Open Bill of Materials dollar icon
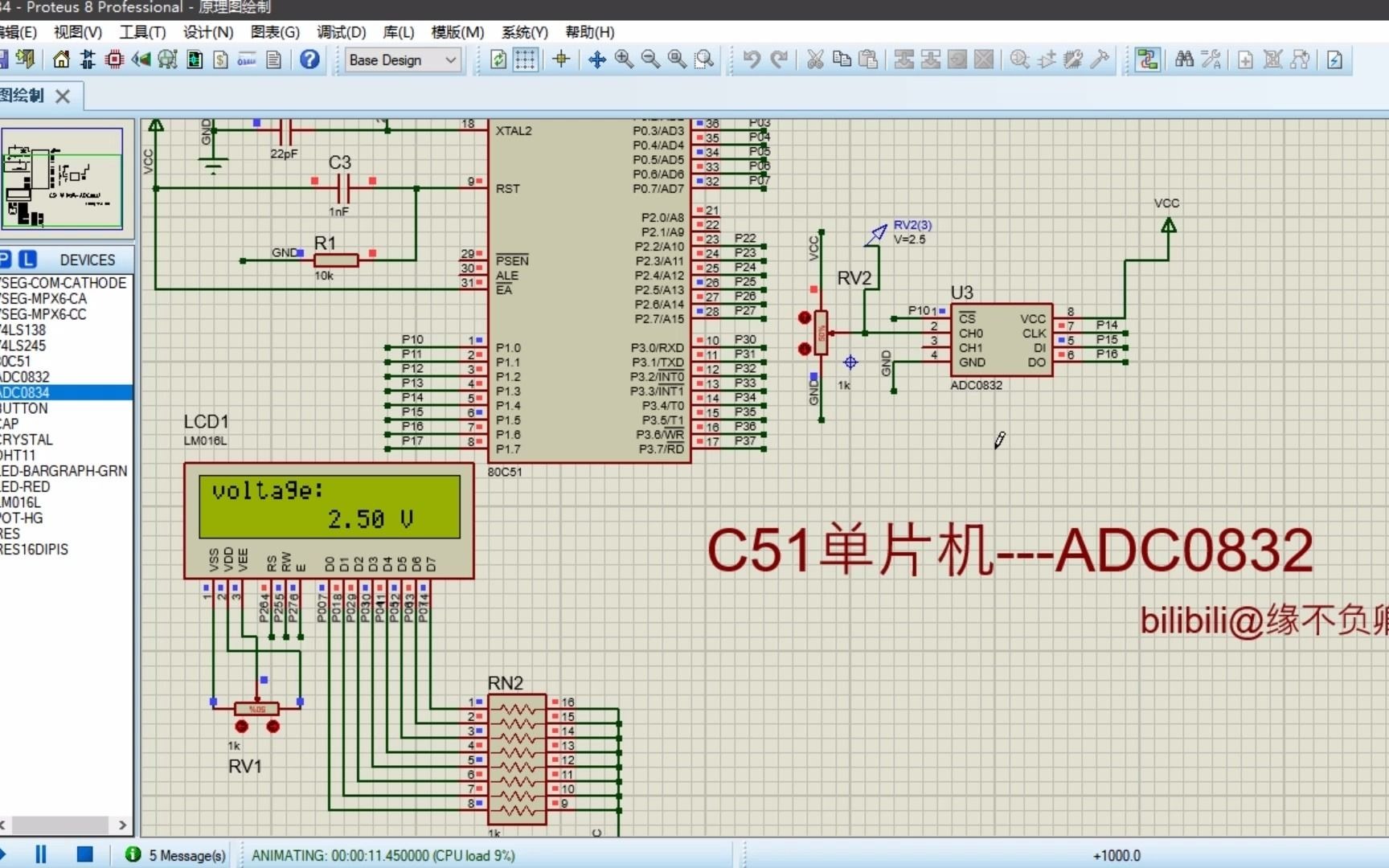Image resolution: width=1389 pixels, height=868 pixels. pos(220,59)
